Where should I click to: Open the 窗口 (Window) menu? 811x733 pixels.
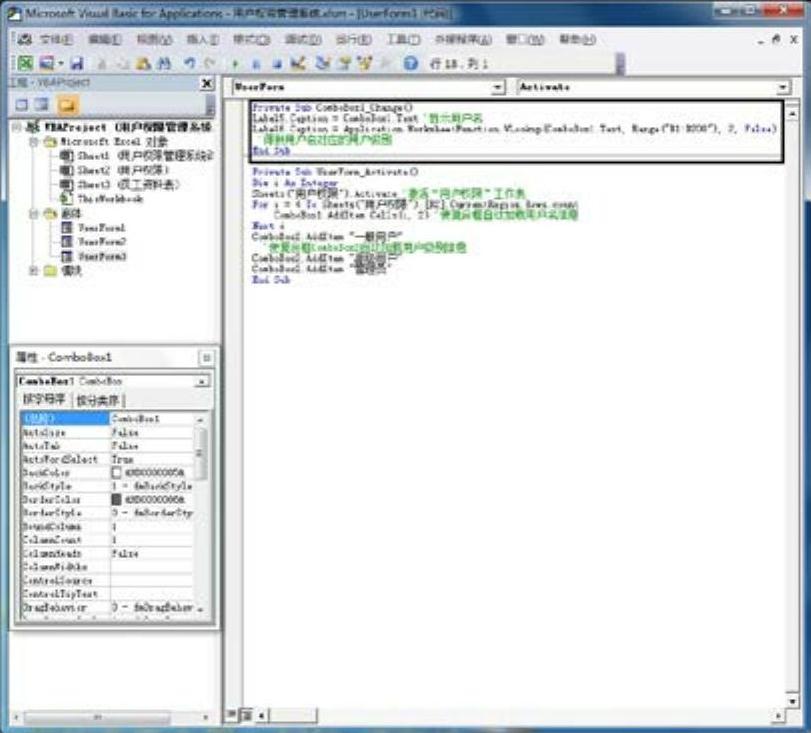(x=525, y=39)
